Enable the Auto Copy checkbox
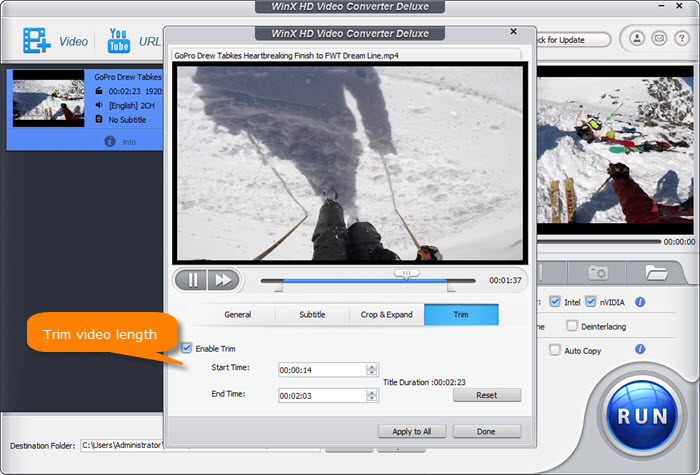700x475 pixels. tap(554, 350)
